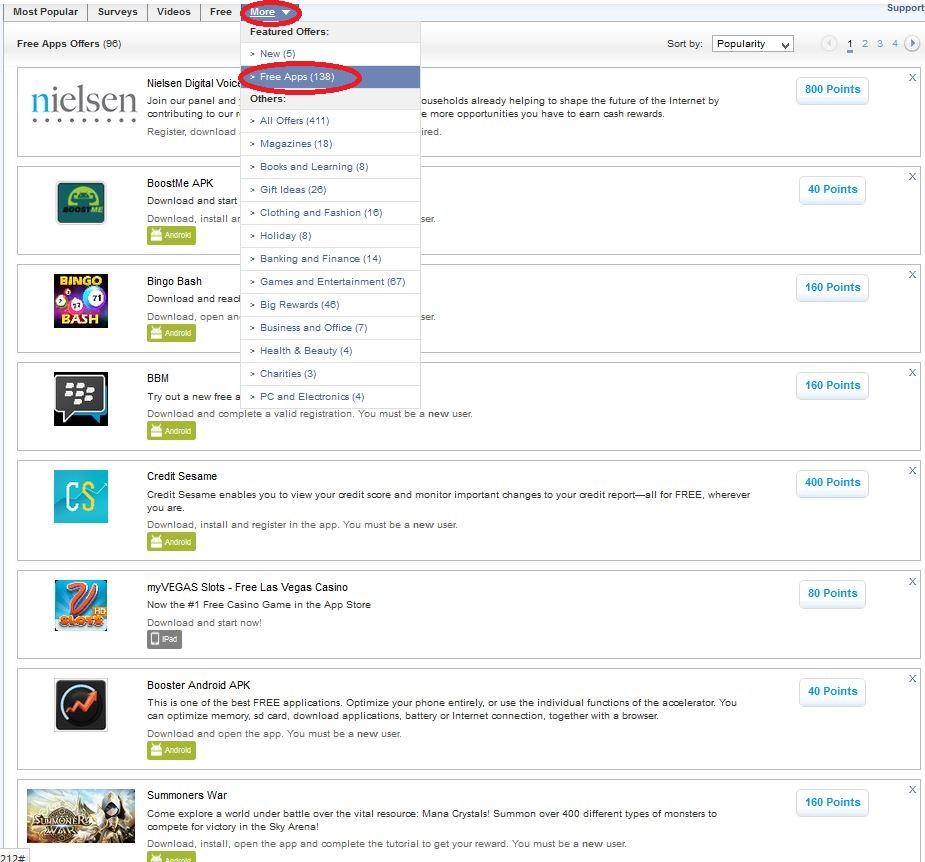This screenshot has width=925, height=862.
Task: Dismiss the Nielsen Digital Voice offer
Action: [x=912, y=78]
